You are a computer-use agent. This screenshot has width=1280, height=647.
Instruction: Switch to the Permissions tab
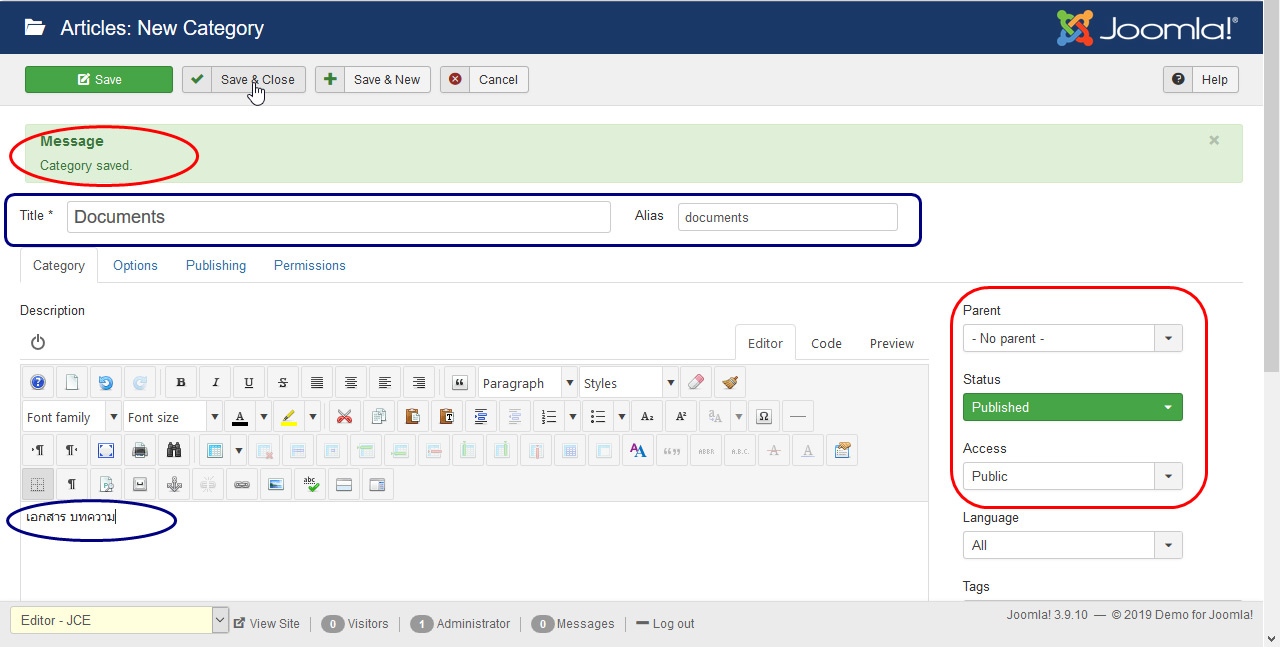click(309, 265)
